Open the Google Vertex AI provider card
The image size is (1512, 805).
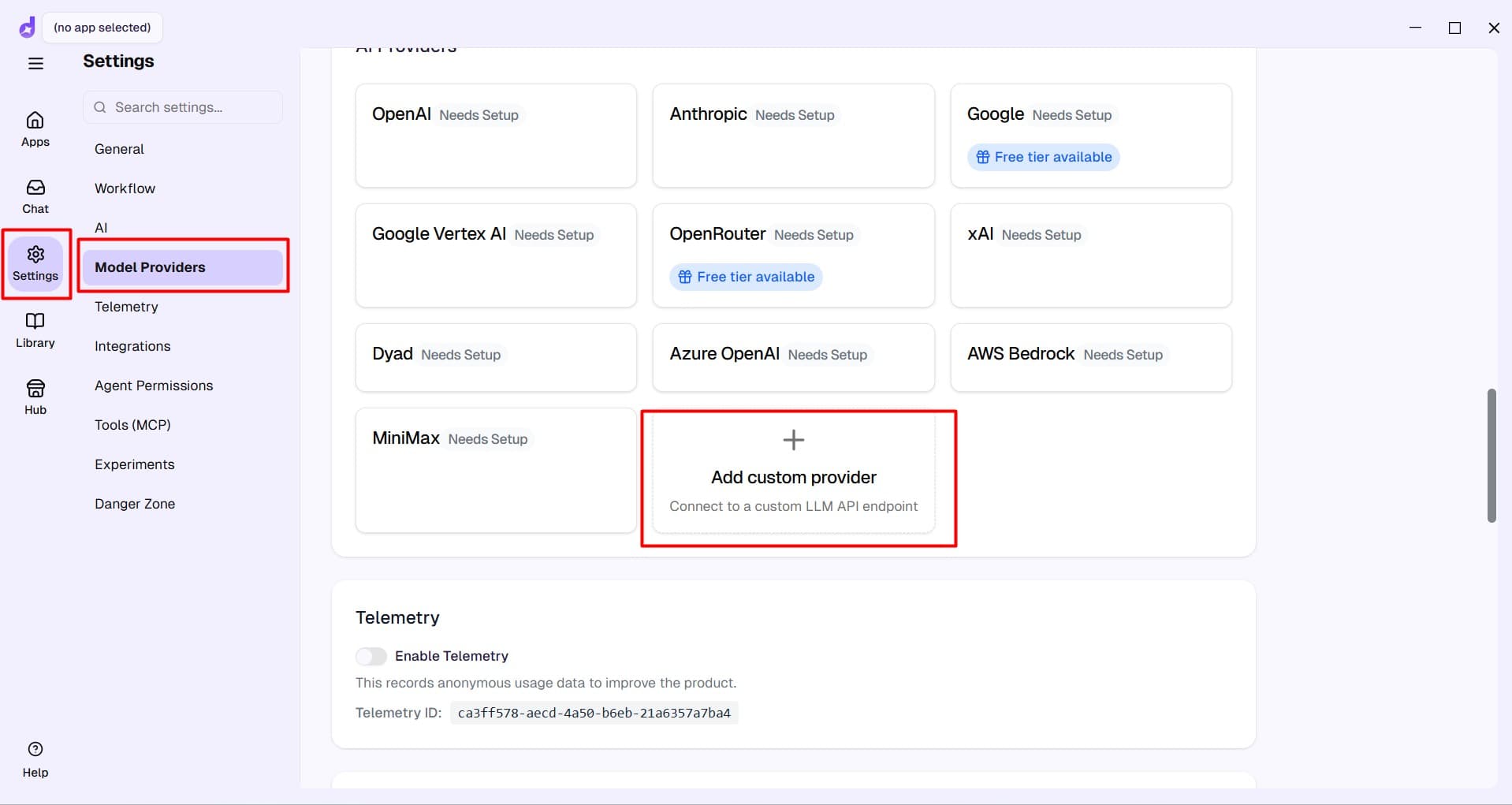pyautogui.click(x=496, y=255)
